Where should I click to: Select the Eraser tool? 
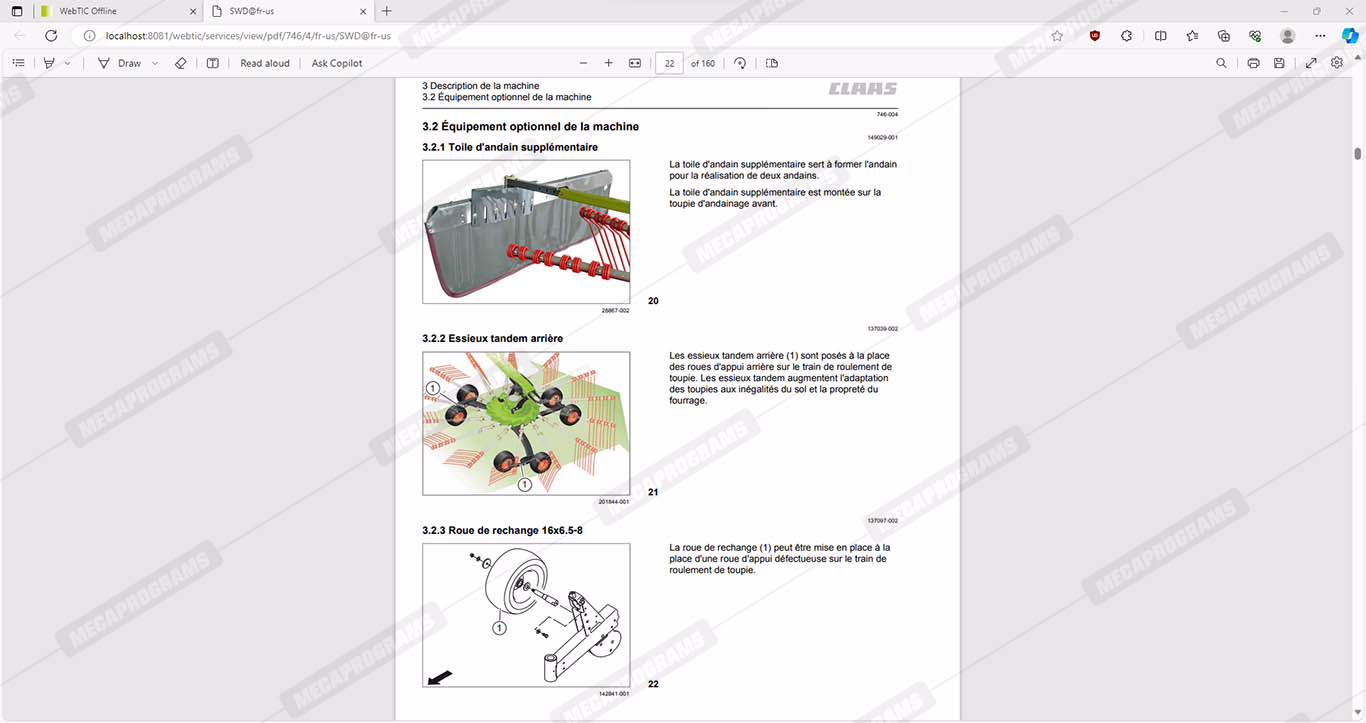tap(180, 63)
